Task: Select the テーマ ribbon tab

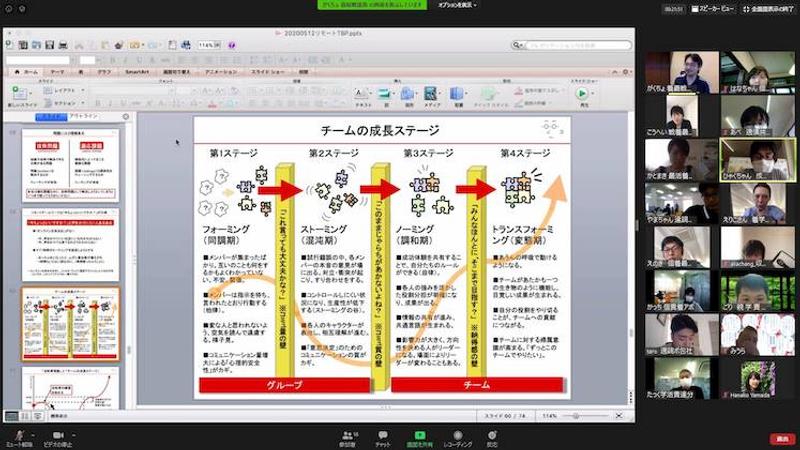Action: pos(58,72)
